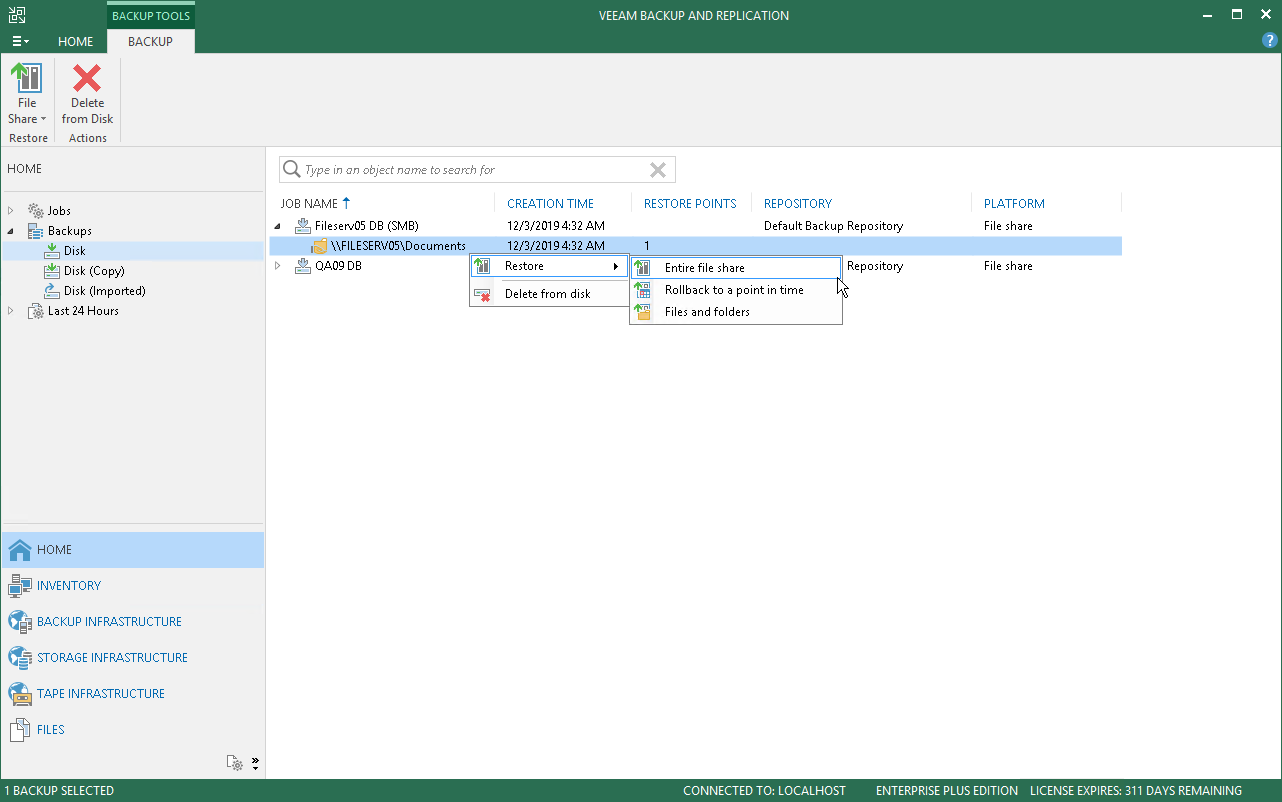Click CONNECTED TO: LOCALHOST status text
The image size is (1282, 802).
pos(765,791)
